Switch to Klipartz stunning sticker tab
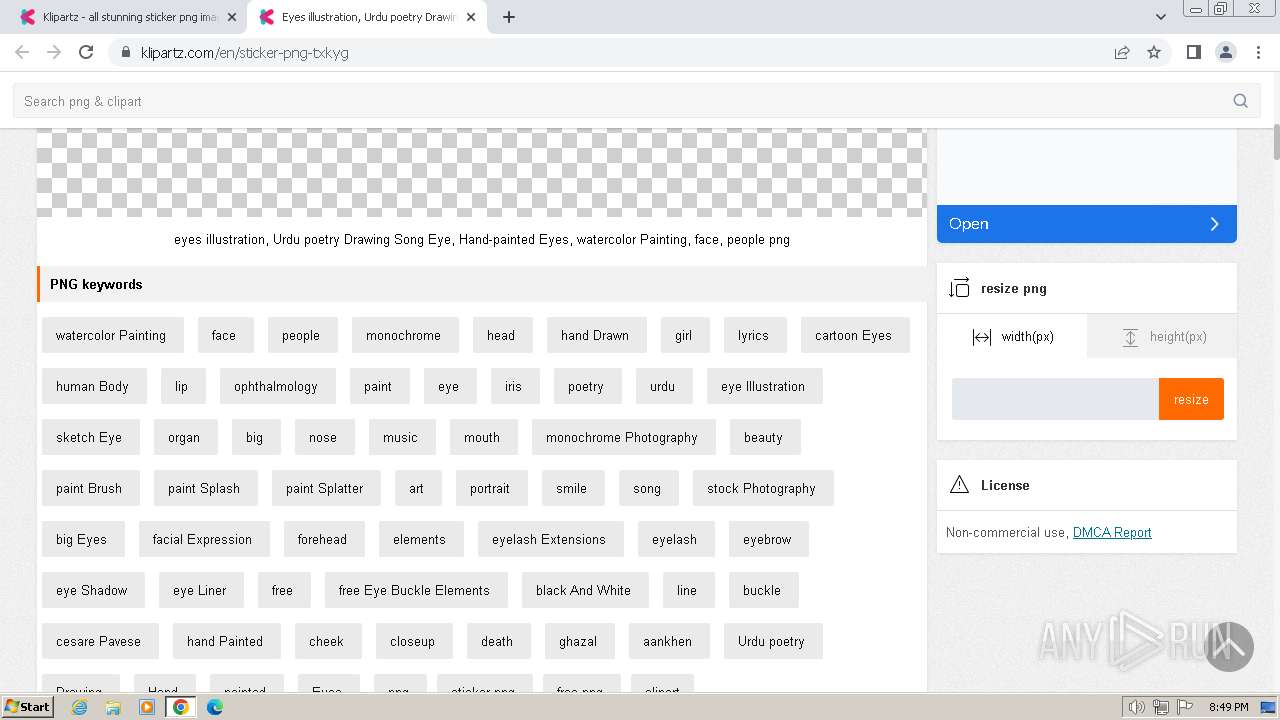The height and width of the screenshot is (720, 1280). 129,17
